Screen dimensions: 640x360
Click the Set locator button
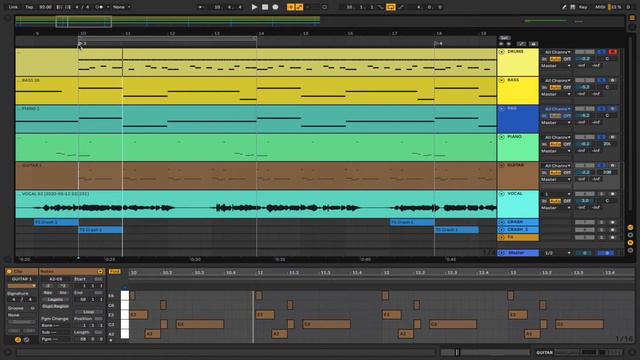click(504, 38)
